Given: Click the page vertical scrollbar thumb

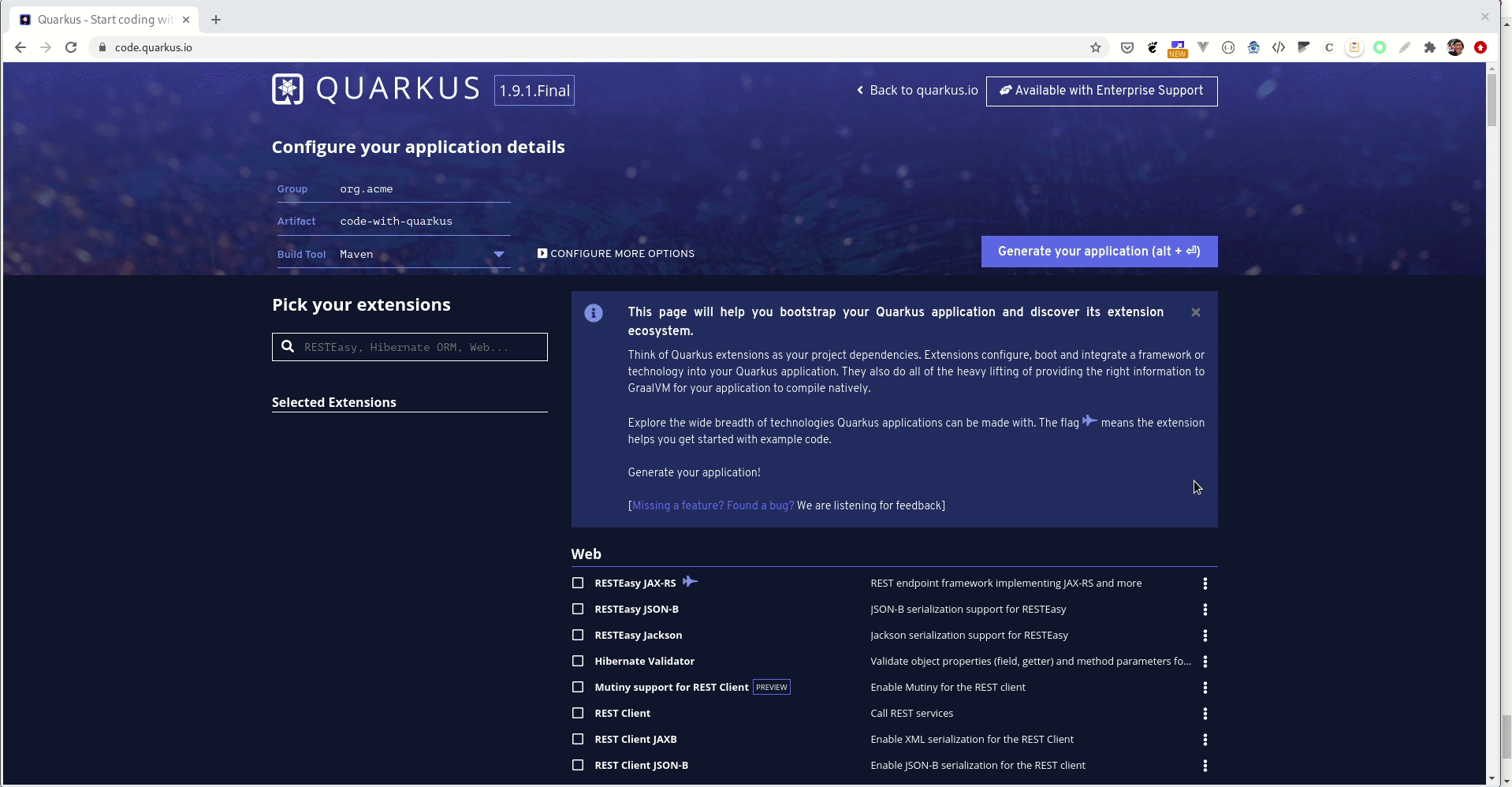Looking at the screenshot, I should click(1492, 99).
